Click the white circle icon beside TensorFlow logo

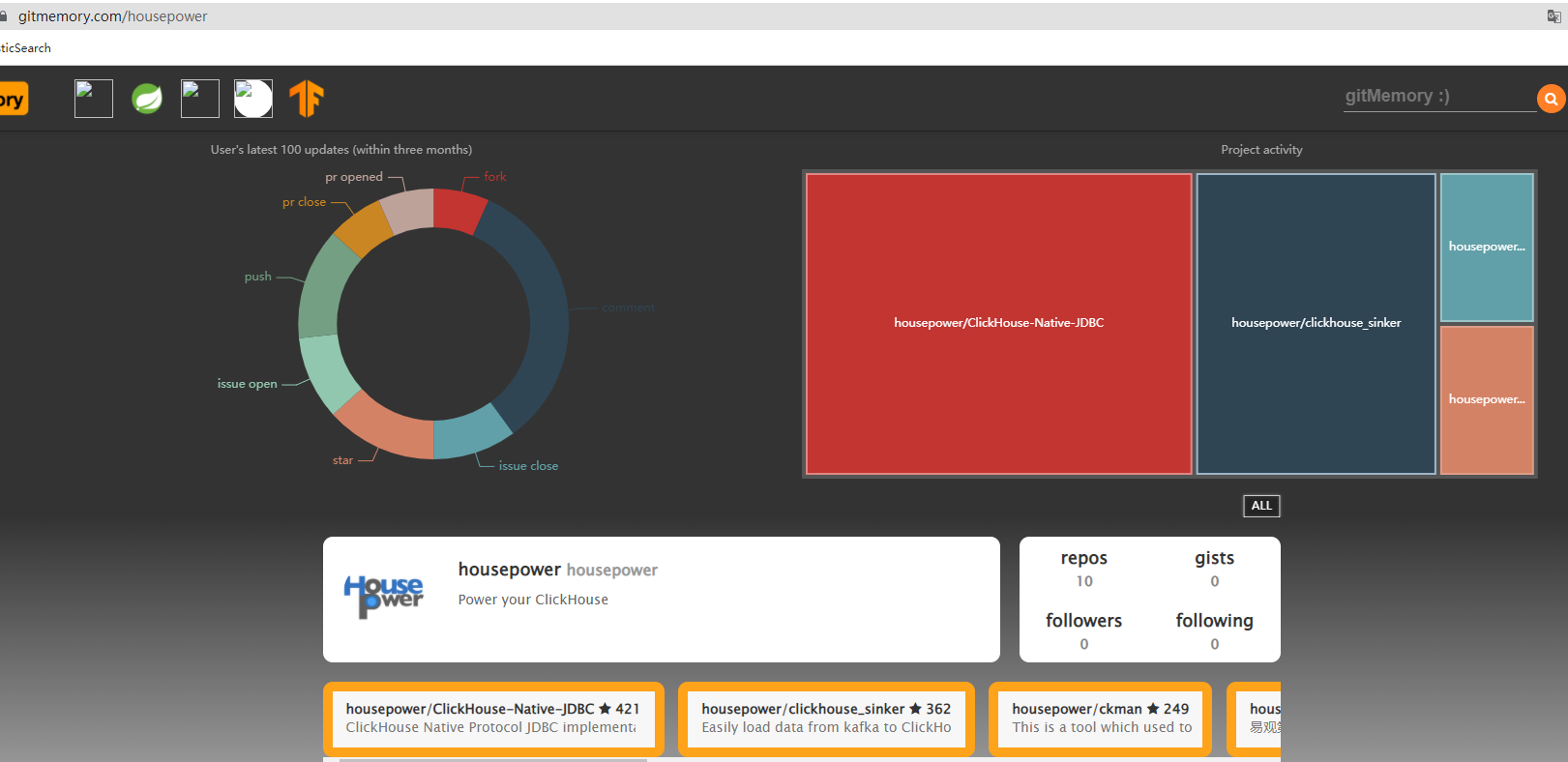[x=253, y=99]
